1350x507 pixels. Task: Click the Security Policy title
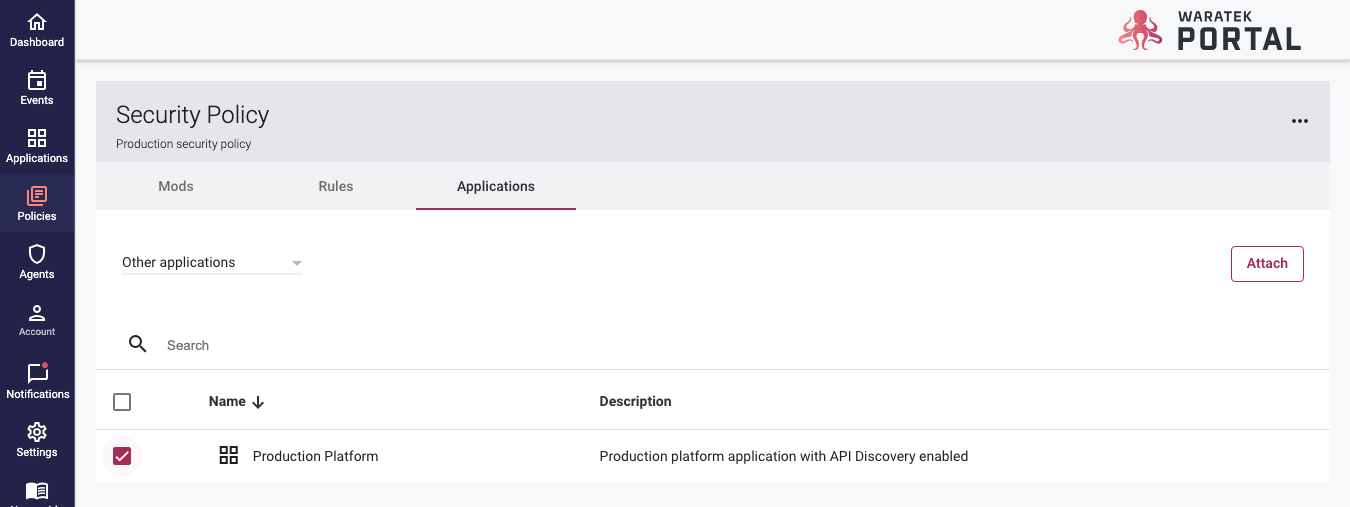click(192, 115)
